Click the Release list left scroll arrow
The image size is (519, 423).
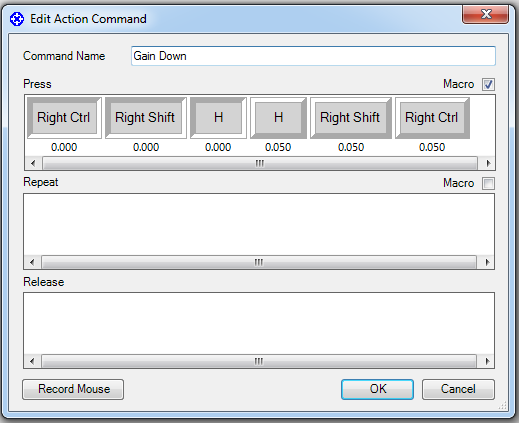click(32, 361)
